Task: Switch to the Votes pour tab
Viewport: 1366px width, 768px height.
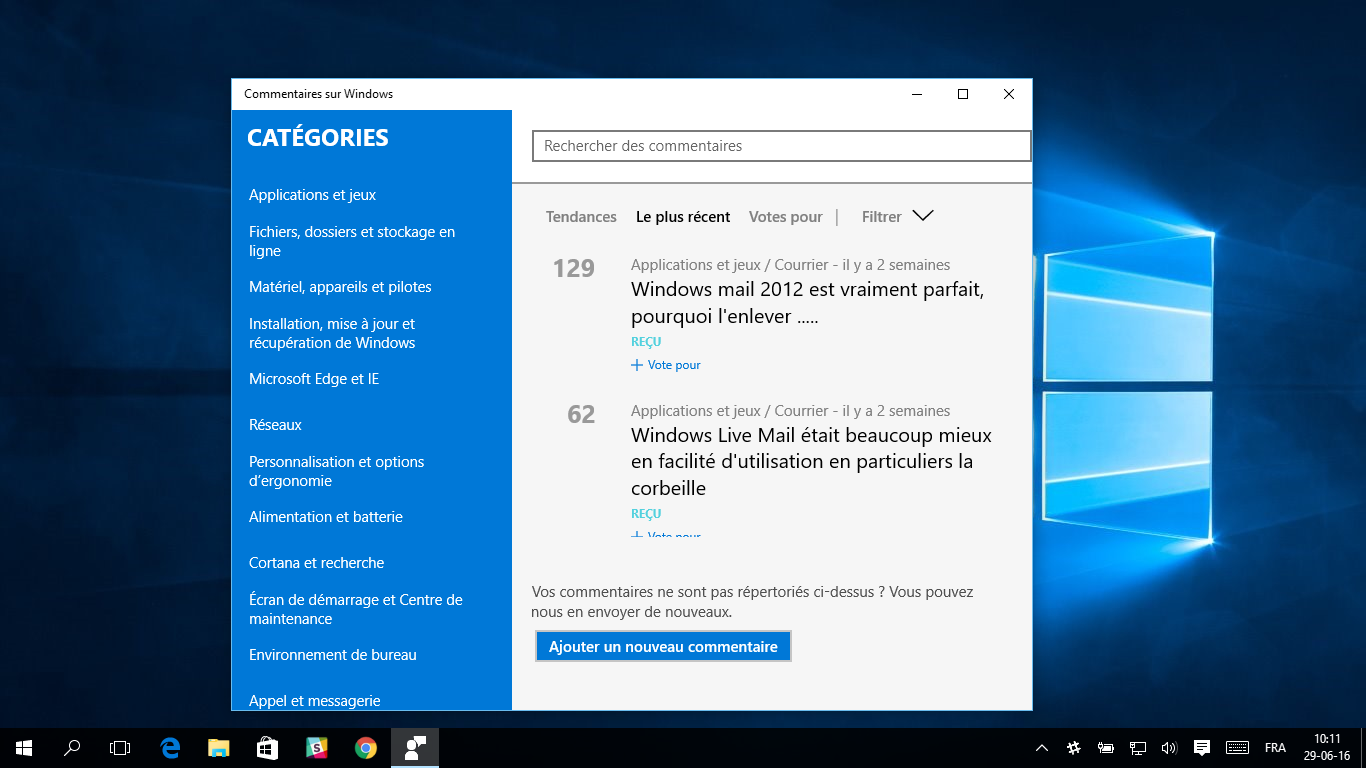Action: (786, 217)
